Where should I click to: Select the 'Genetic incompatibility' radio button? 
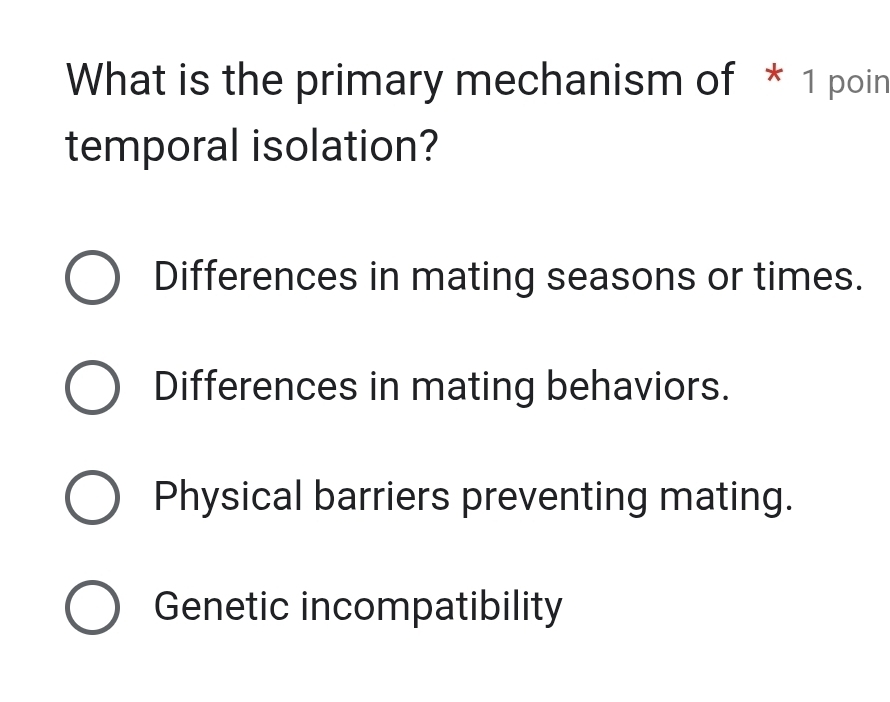94,607
